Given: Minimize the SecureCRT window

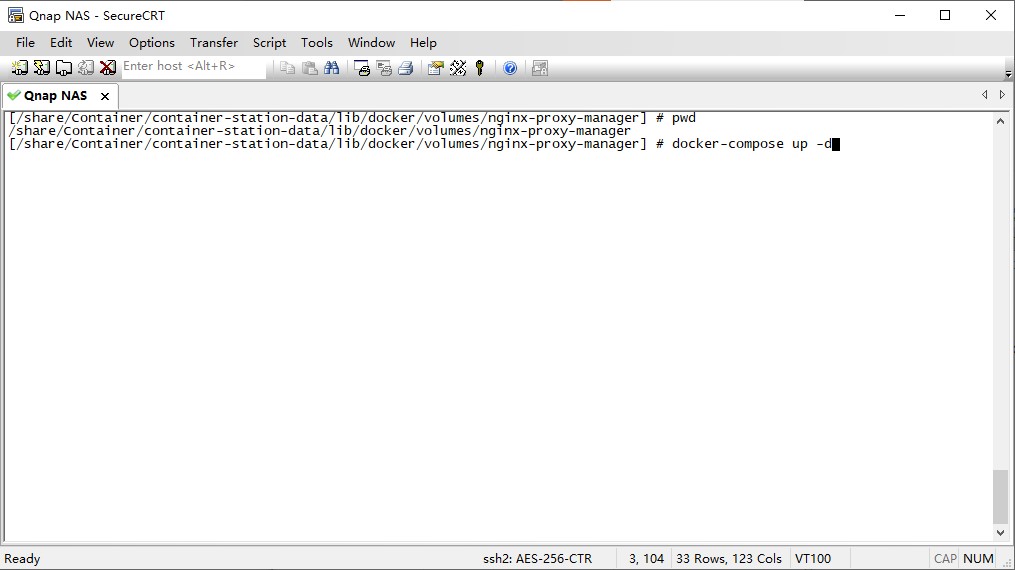Looking at the screenshot, I should click(x=900, y=15).
